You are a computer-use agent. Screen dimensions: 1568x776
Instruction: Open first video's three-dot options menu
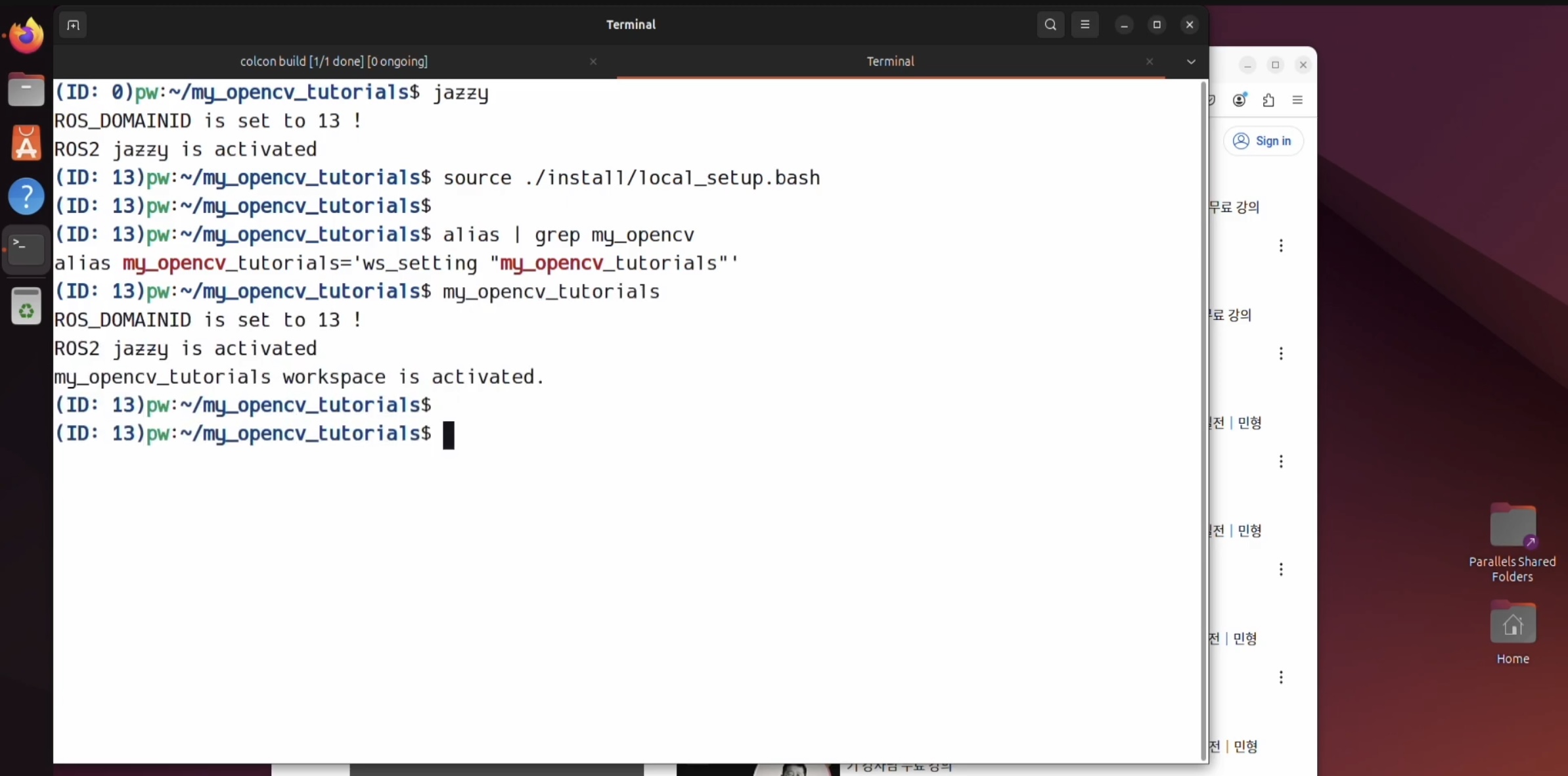pos(1281,246)
